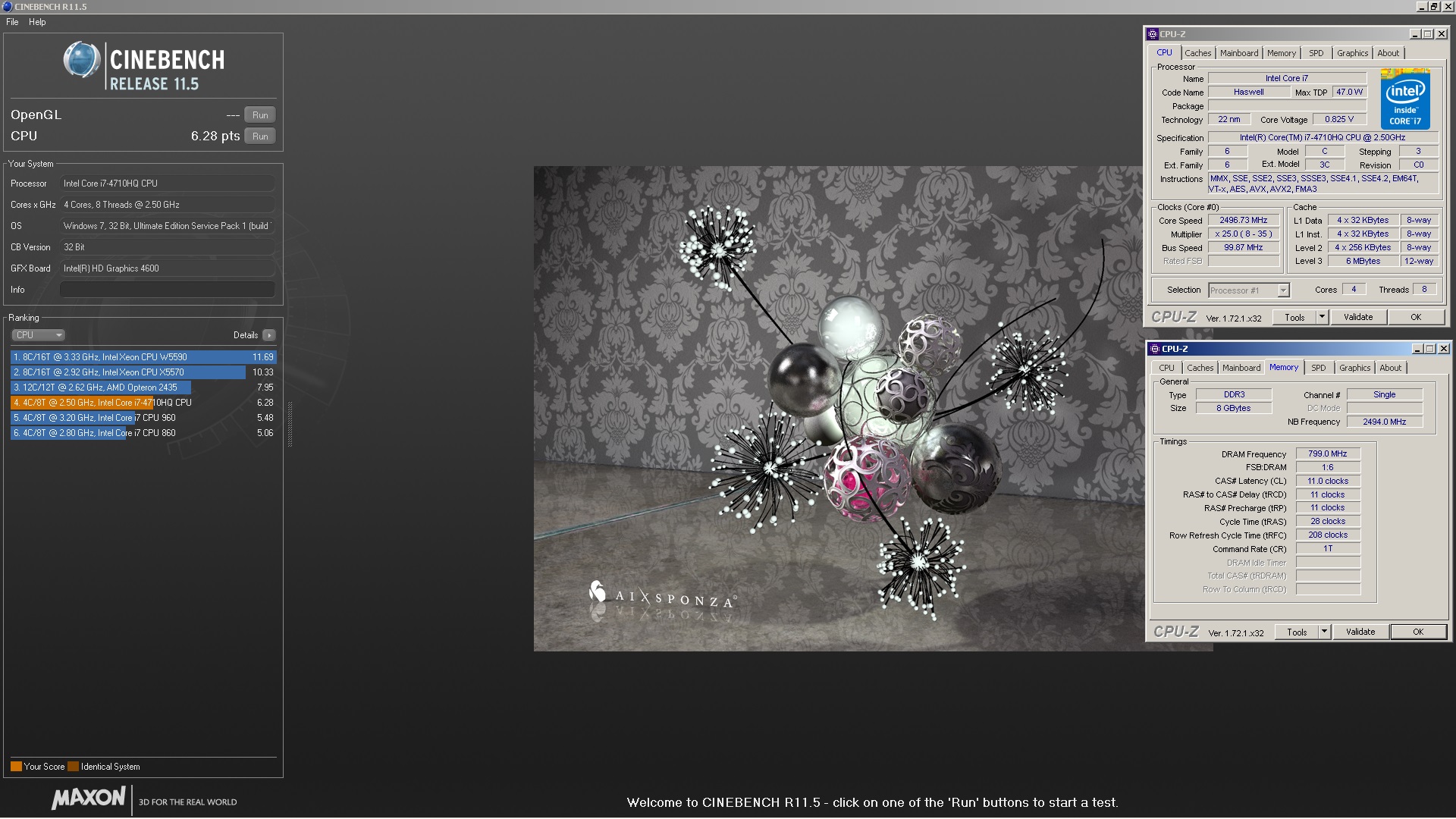1456x819 pixels.
Task: Expand Tools dropdown arrow in top CPU-Z window
Action: (x=1322, y=318)
